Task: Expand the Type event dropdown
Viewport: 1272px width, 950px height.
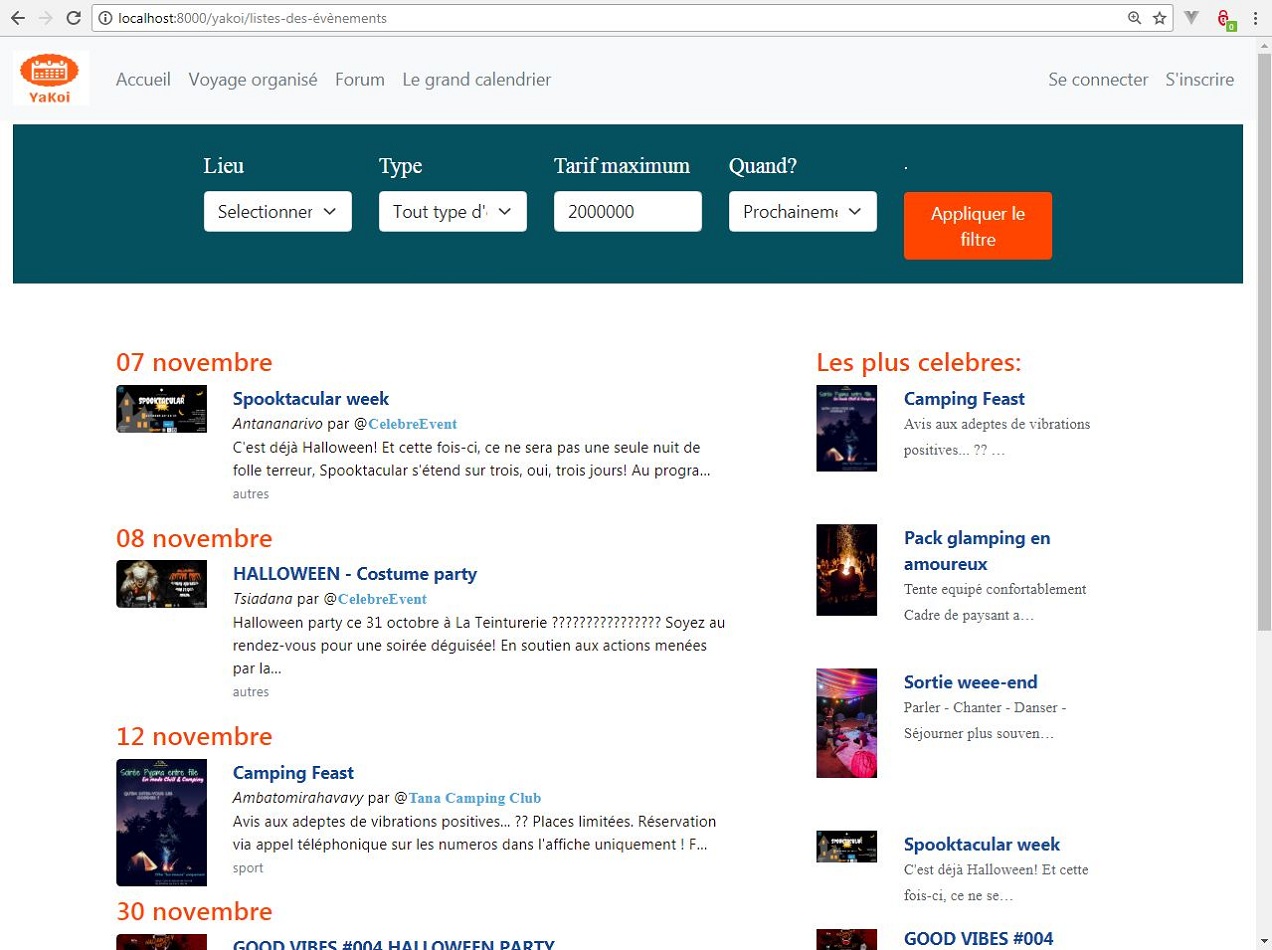Action: pyautogui.click(x=452, y=212)
